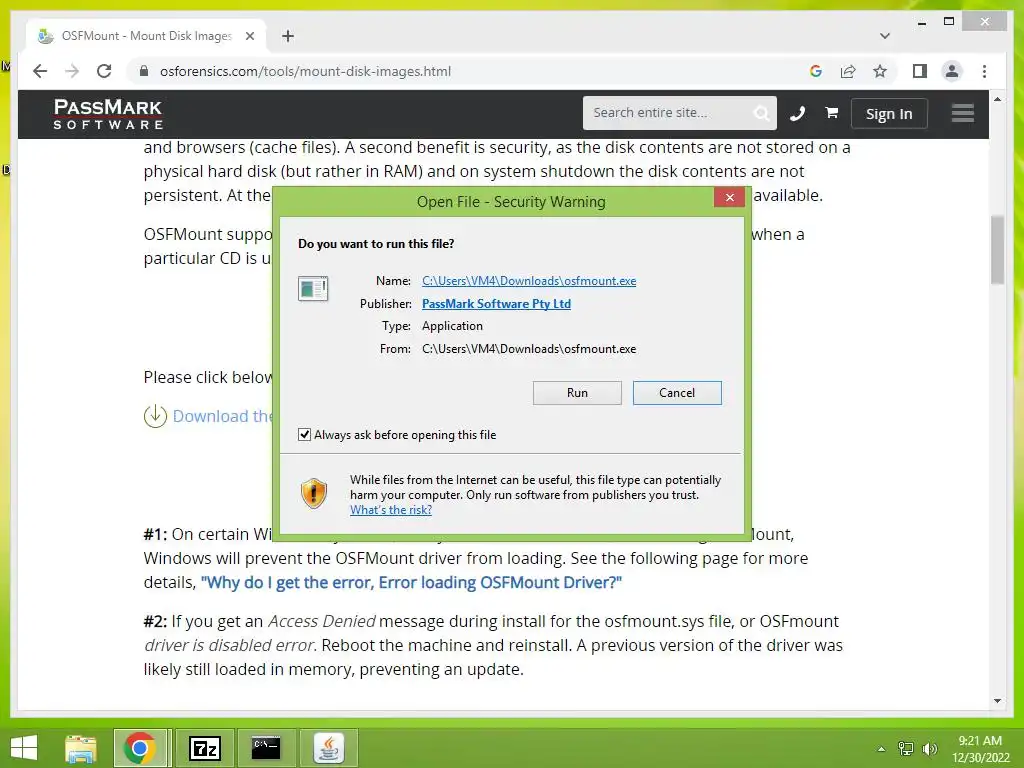
Task: Open the osfmount.exe file path link
Action: pos(528,281)
